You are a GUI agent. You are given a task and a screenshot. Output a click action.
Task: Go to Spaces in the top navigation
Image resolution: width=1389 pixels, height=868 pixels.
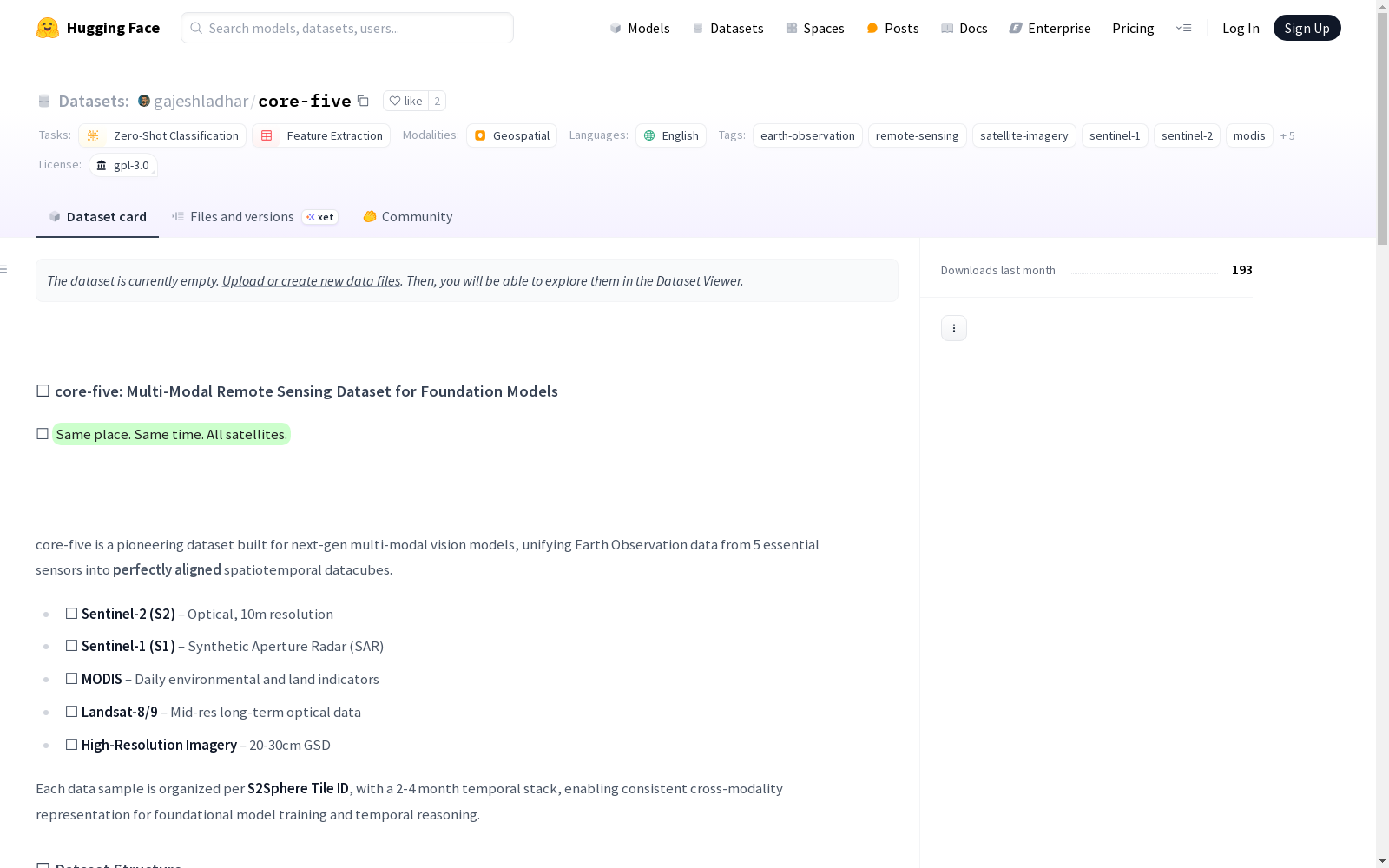pos(815,28)
